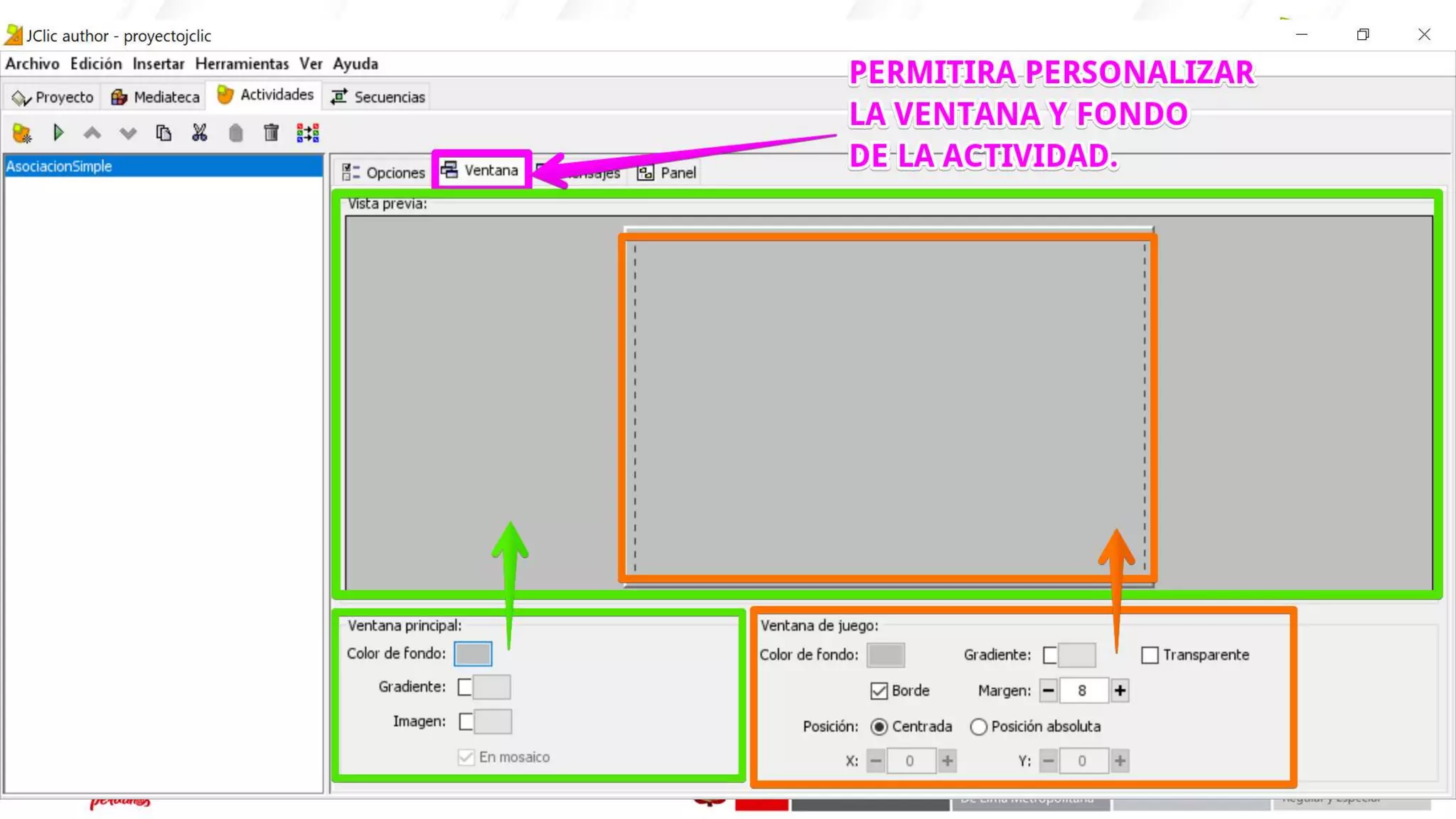The height and width of the screenshot is (819, 1456).
Task: Click the copy activity icon
Action: tap(164, 133)
